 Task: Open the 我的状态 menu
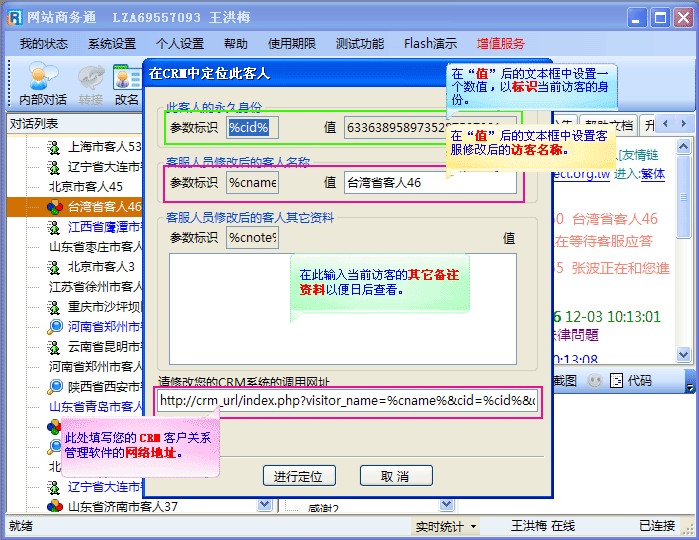tap(43, 44)
